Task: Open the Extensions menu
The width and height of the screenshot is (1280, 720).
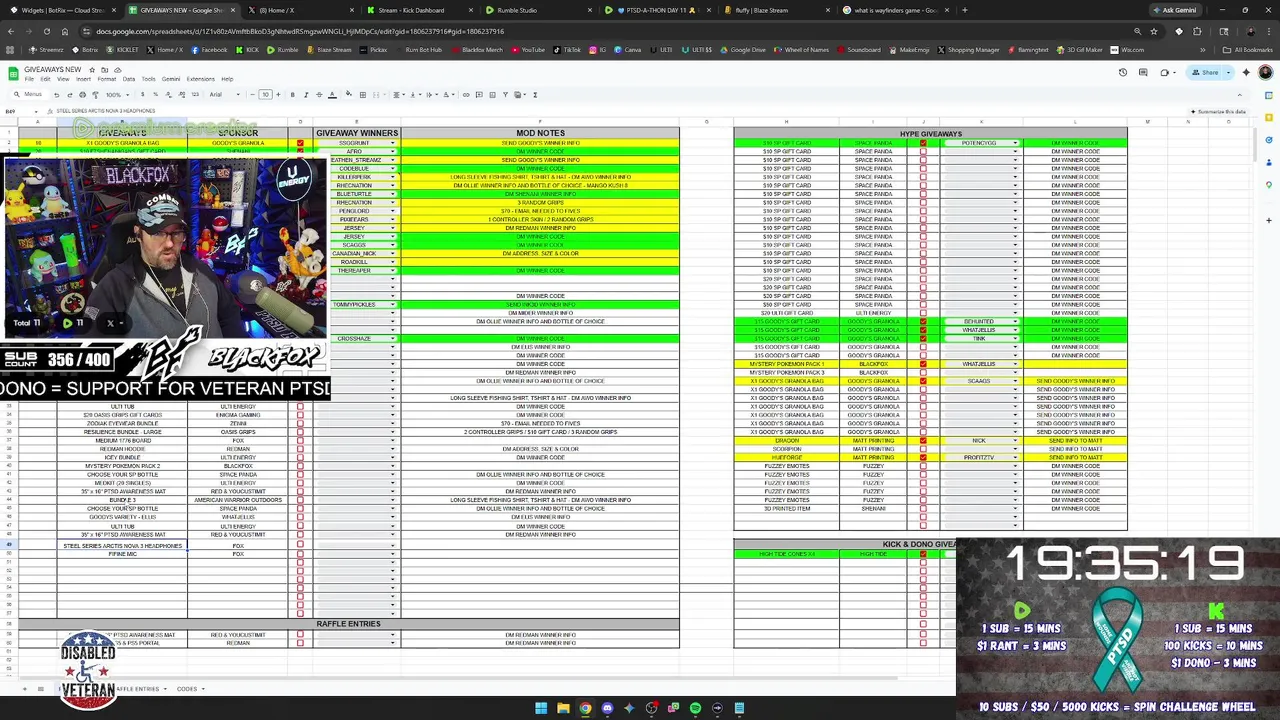Action: [x=200, y=79]
